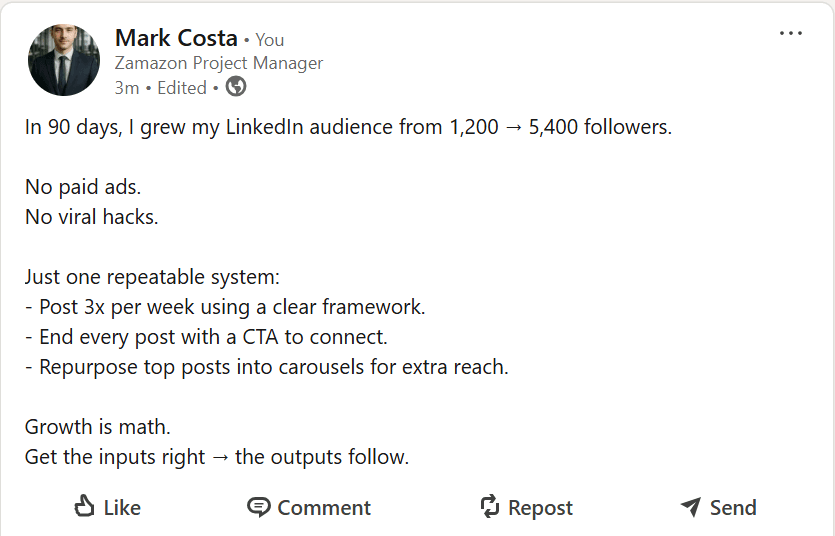Click the Zamazon Project Manager headline

point(219,63)
